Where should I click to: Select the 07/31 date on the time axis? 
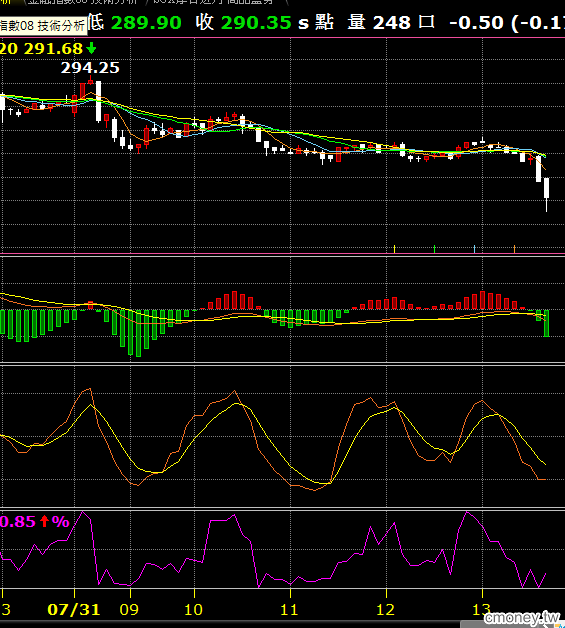coord(74,610)
